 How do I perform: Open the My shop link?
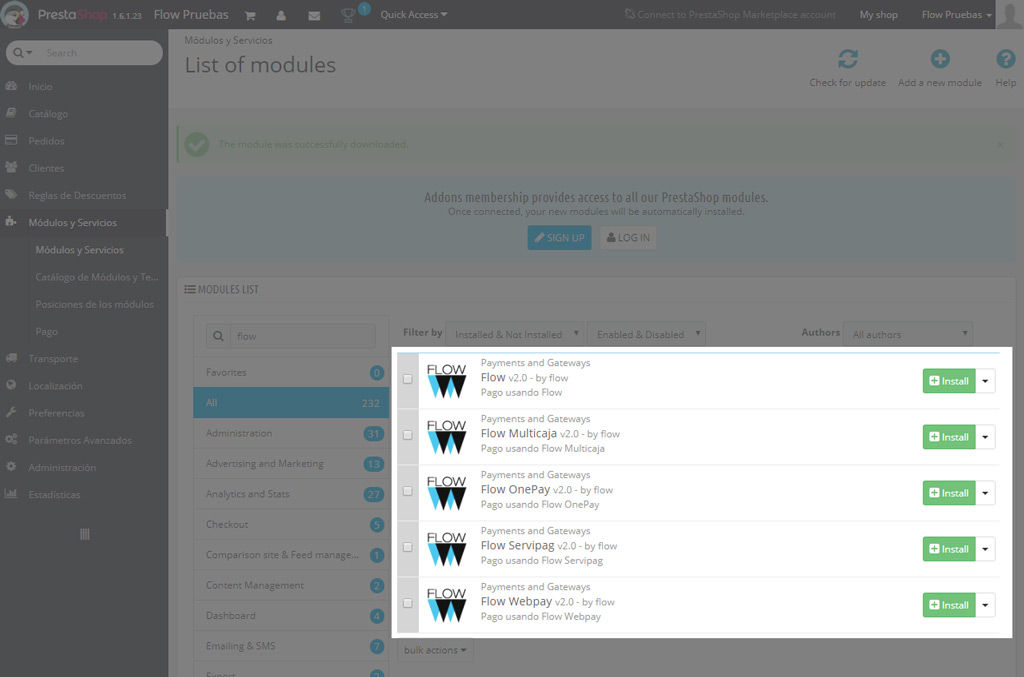click(x=878, y=14)
